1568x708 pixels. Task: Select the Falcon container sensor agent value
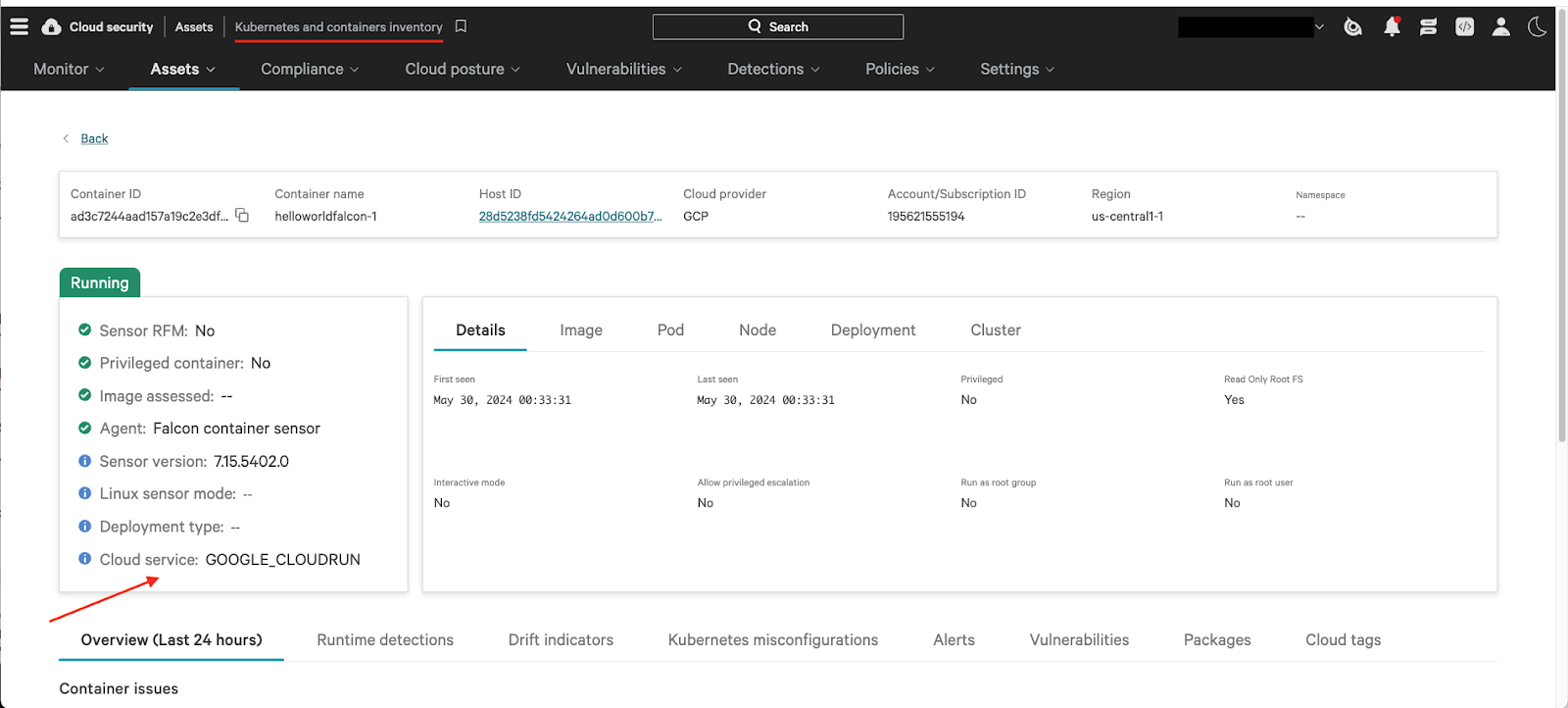(x=236, y=429)
